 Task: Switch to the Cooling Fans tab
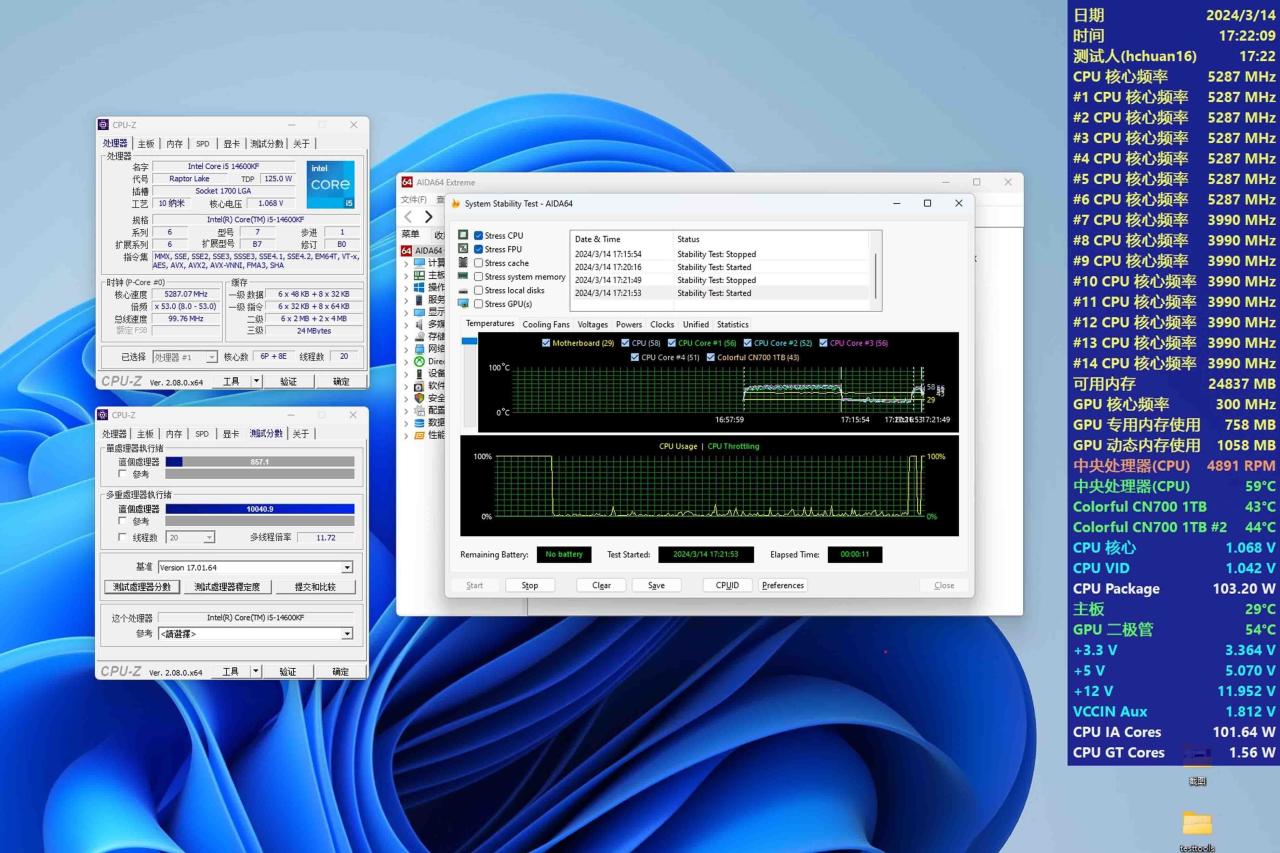point(546,324)
